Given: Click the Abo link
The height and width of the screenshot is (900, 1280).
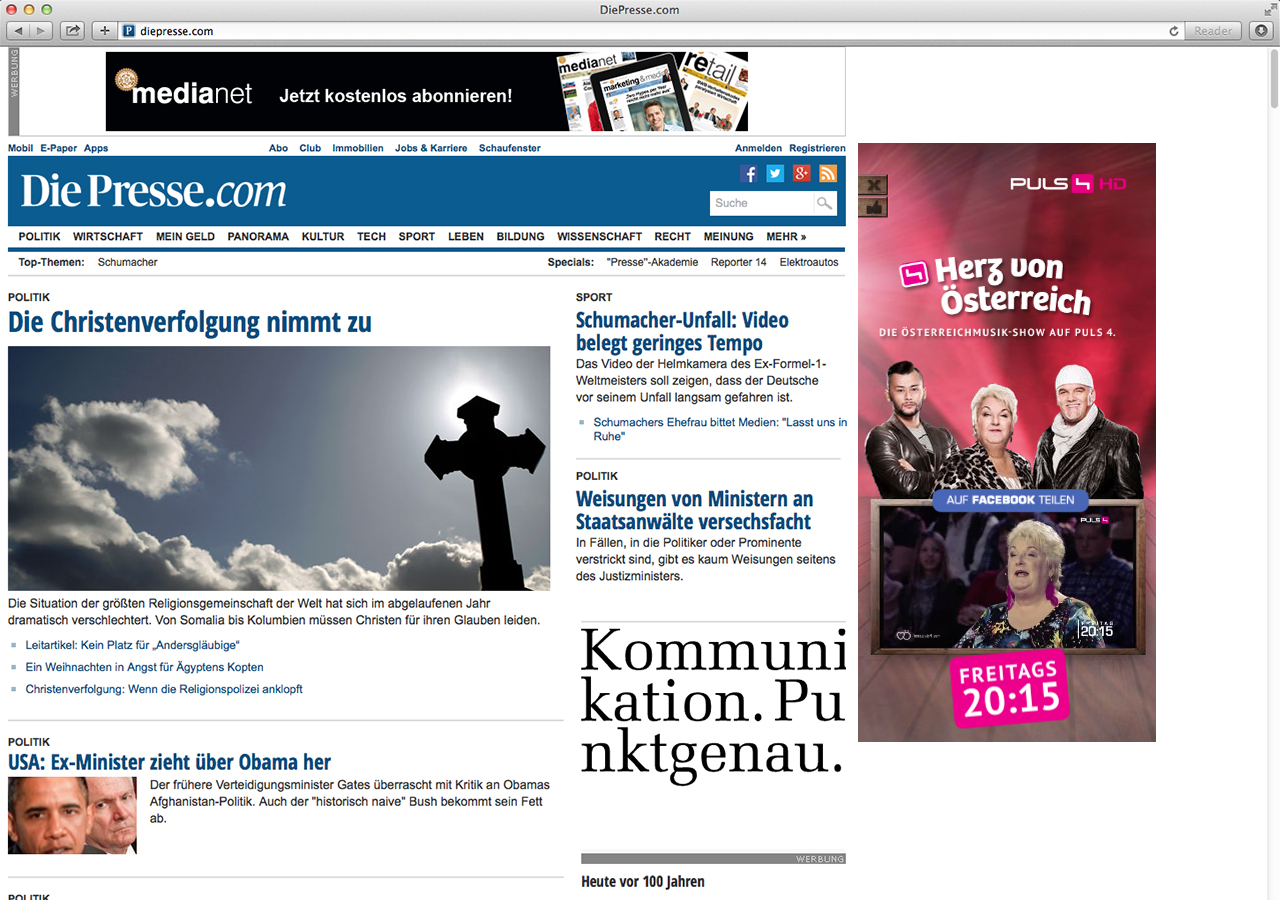Looking at the screenshot, I should click(x=279, y=148).
